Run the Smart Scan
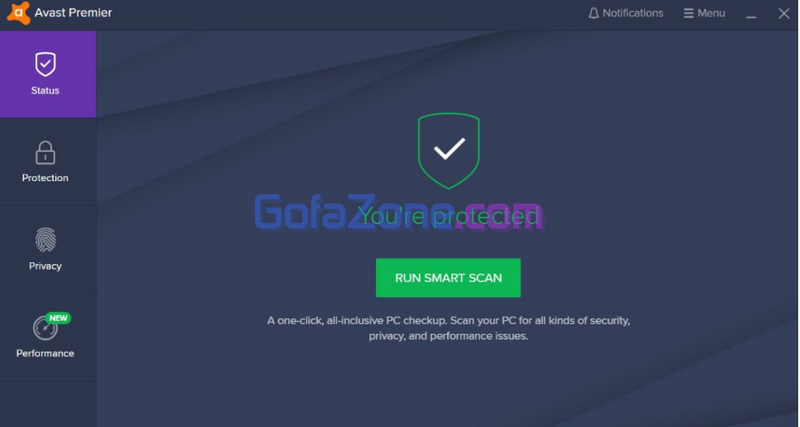Screen dimensions: 800x427 point(448,278)
